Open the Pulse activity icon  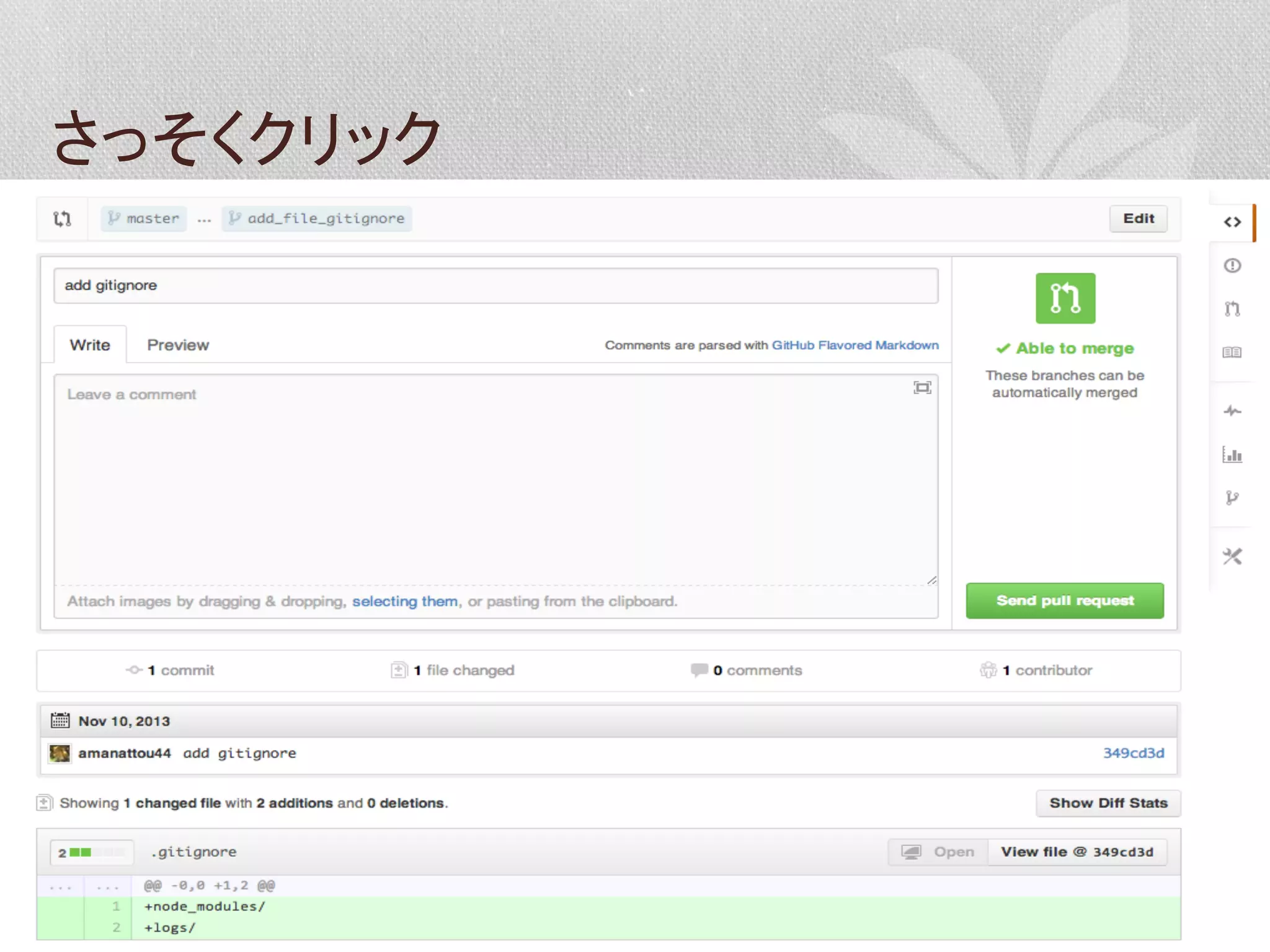pos(1232,411)
